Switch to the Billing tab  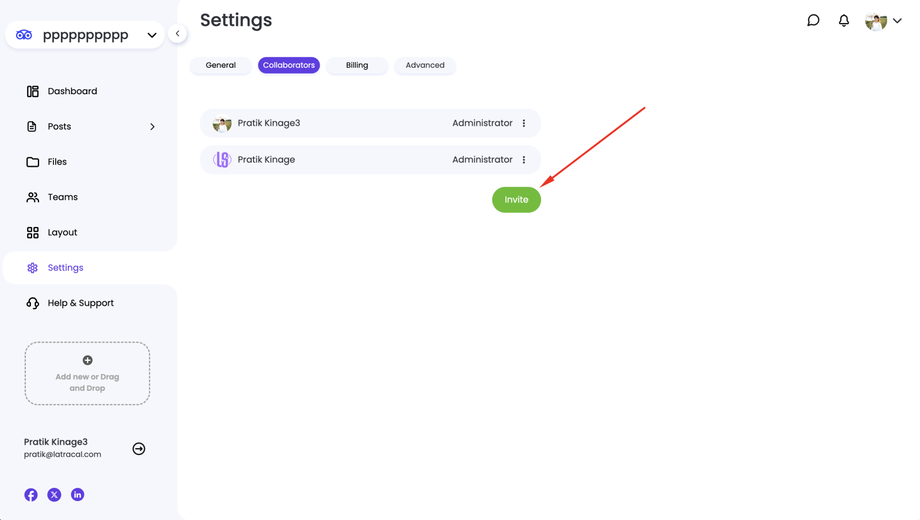[x=357, y=65]
